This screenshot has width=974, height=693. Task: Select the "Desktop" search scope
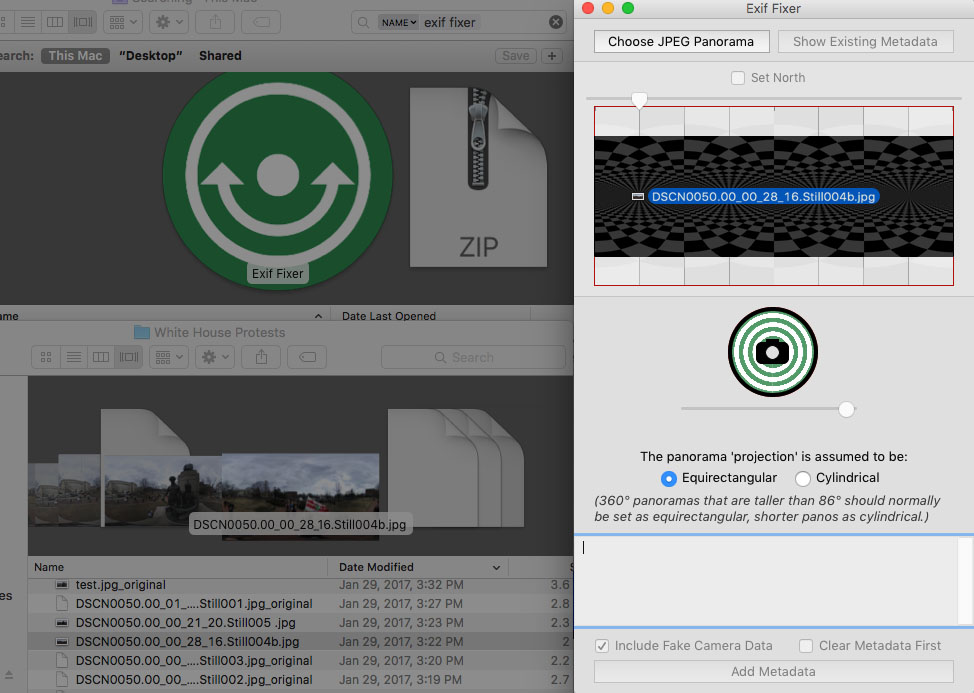151,56
